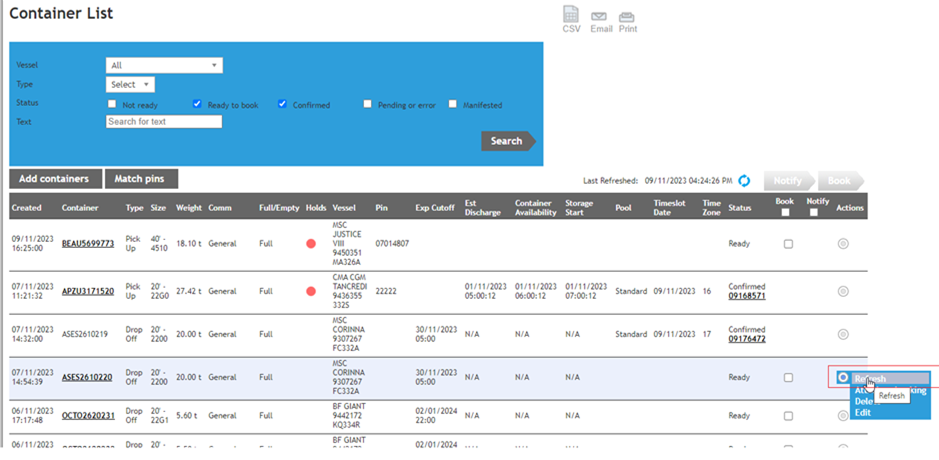Open booking link 09168571
This screenshot has height=460, width=939.
pos(747,296)
